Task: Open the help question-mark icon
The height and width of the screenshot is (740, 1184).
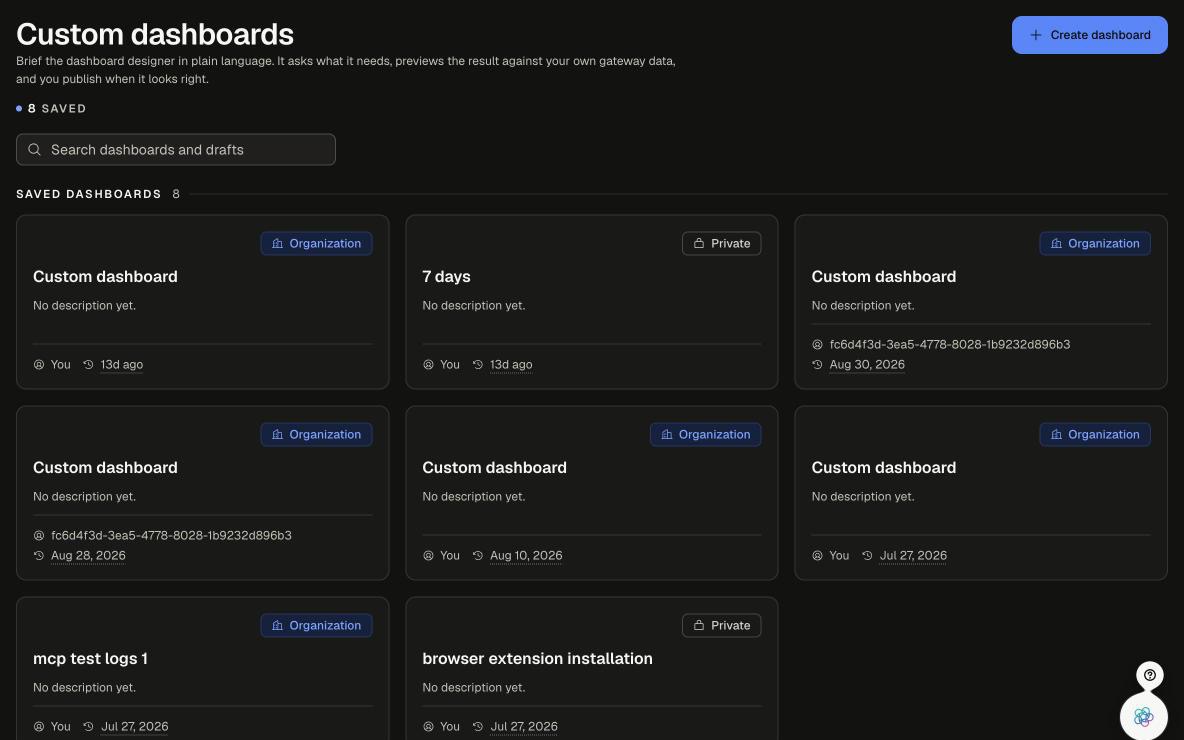Action: [x=1149, y=675]
